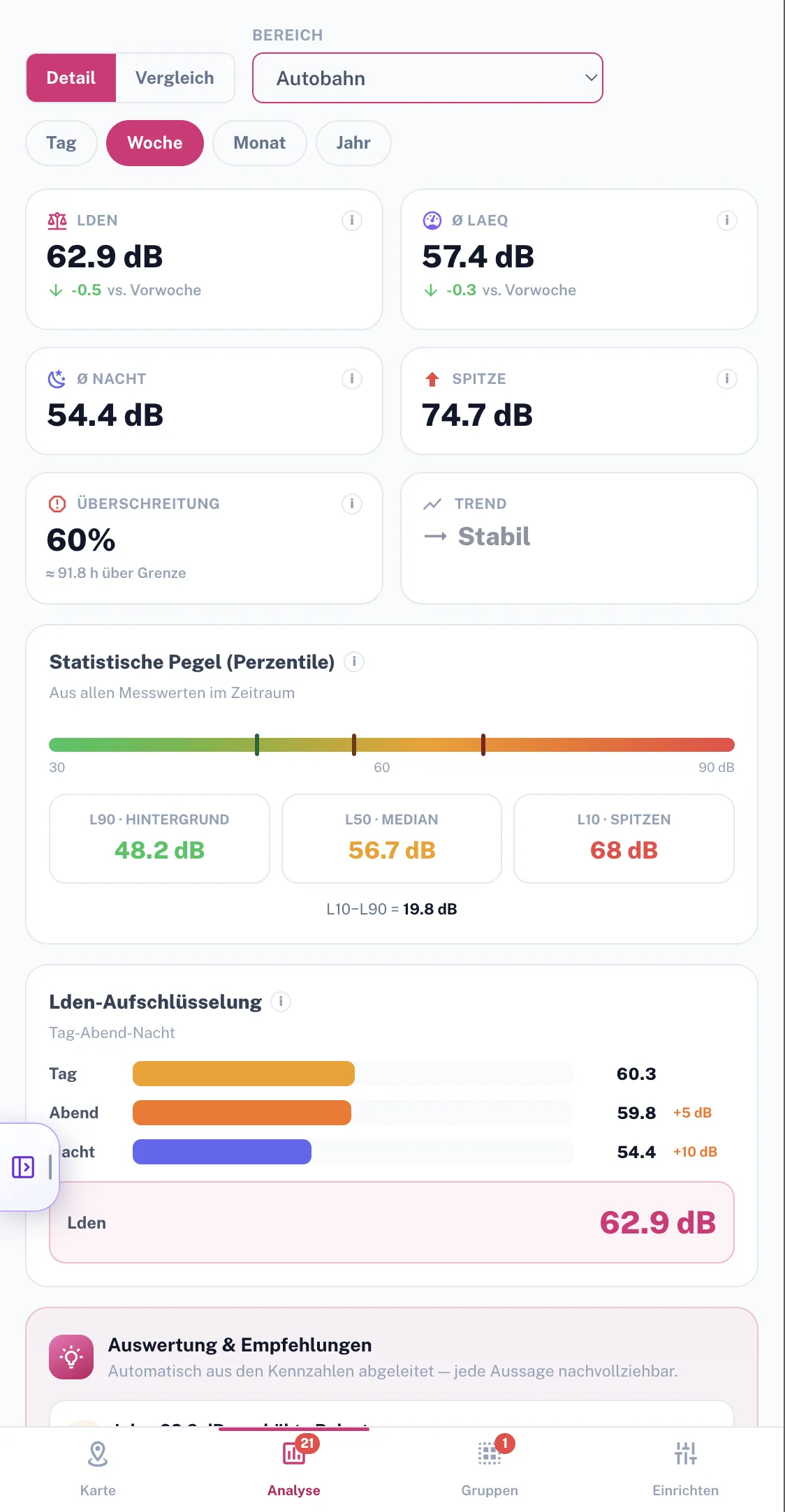This screenshot has width=785, height=1512.
Task: Expand the side panel toggle icon
Action: point(23,1167)
